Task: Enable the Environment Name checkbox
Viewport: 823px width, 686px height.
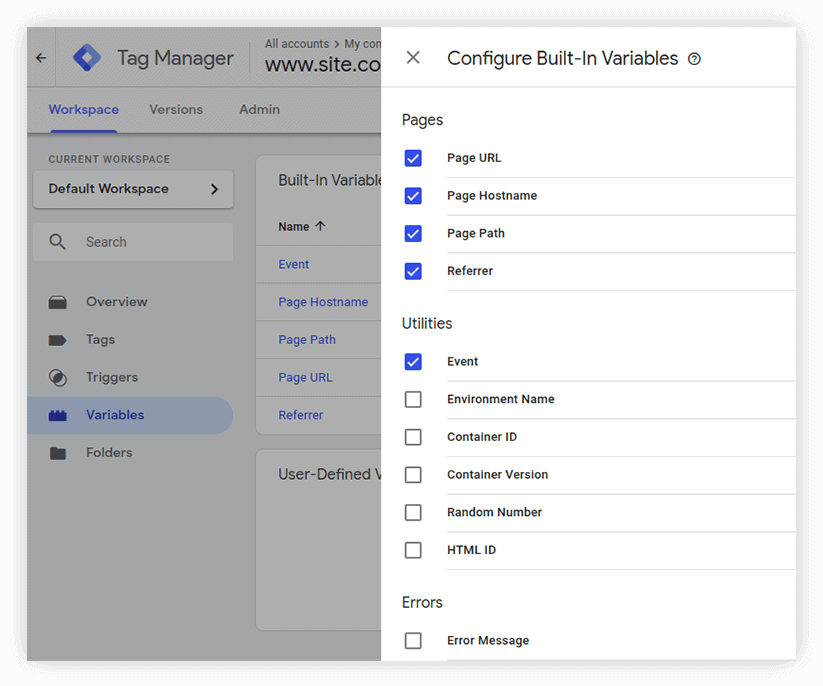Action: pyautogui.click(x=413, y=399)
